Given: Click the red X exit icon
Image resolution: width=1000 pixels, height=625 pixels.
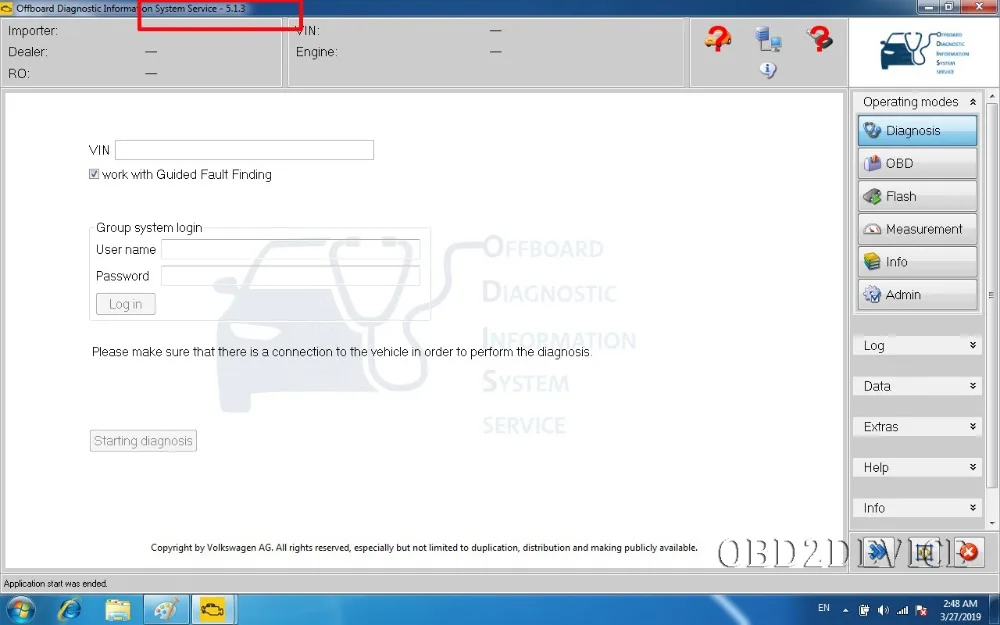Looking at the screenshot, I should pyautogui.click(x=968, y=552).
